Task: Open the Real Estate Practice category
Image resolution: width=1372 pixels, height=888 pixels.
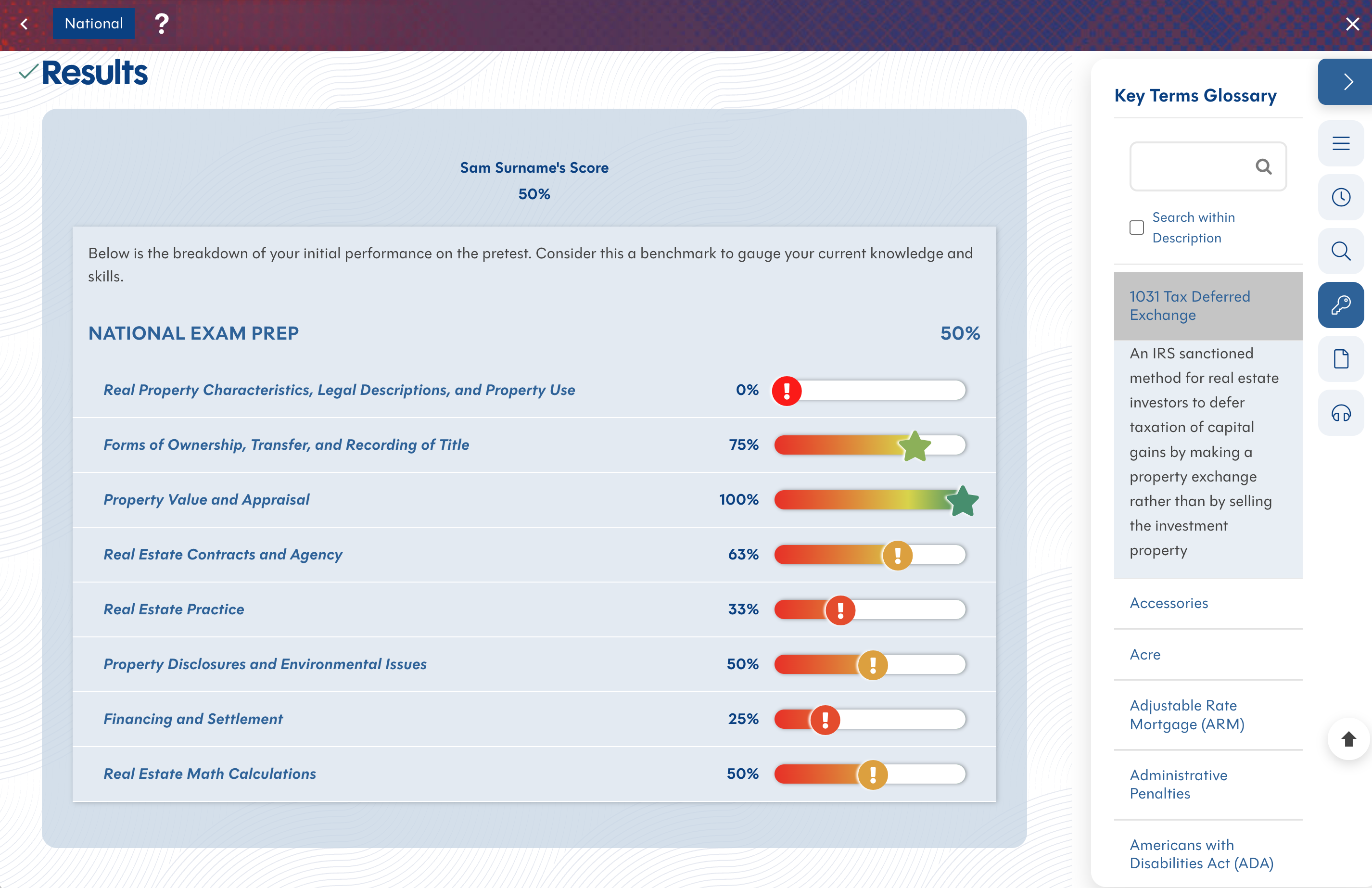Action: coord(174,609)
